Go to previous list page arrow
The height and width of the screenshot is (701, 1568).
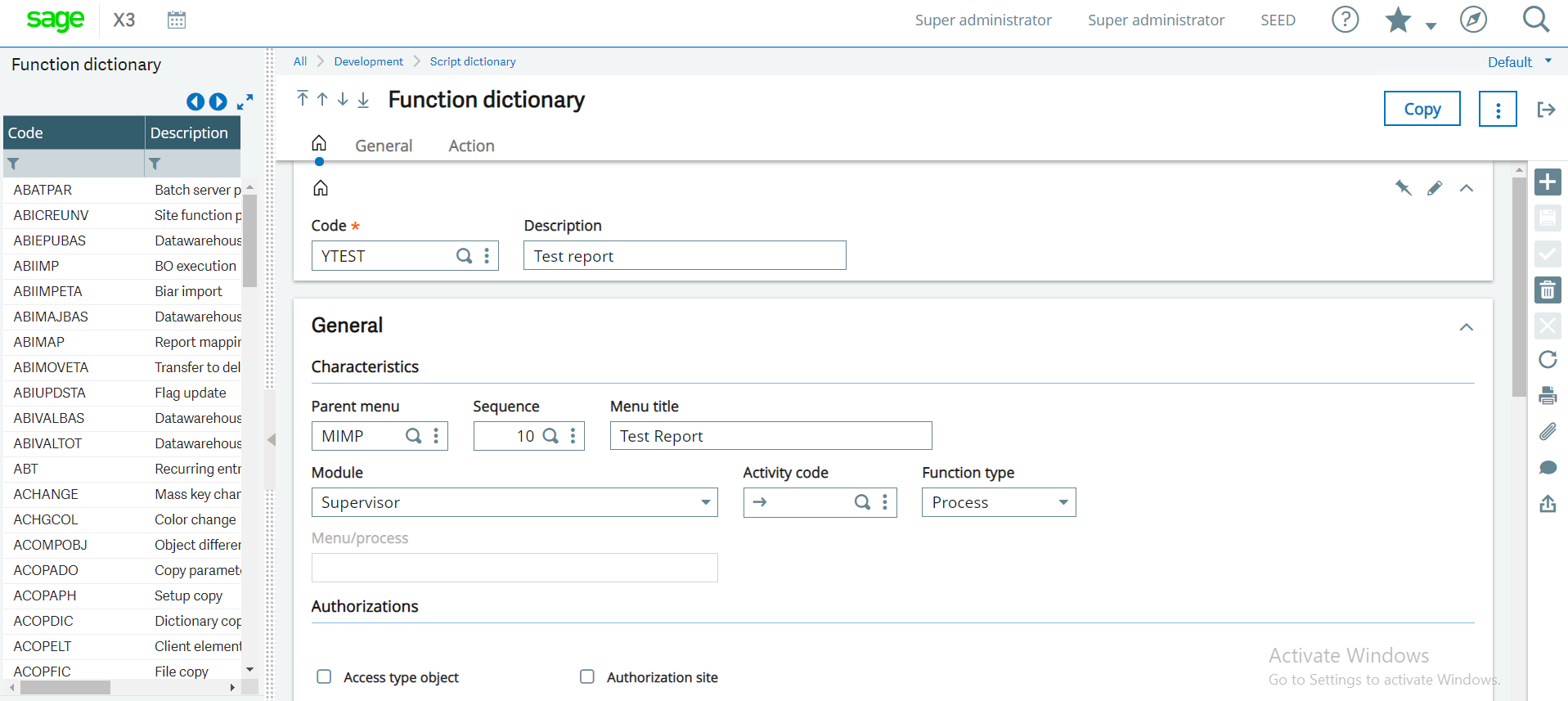point(195,101)
